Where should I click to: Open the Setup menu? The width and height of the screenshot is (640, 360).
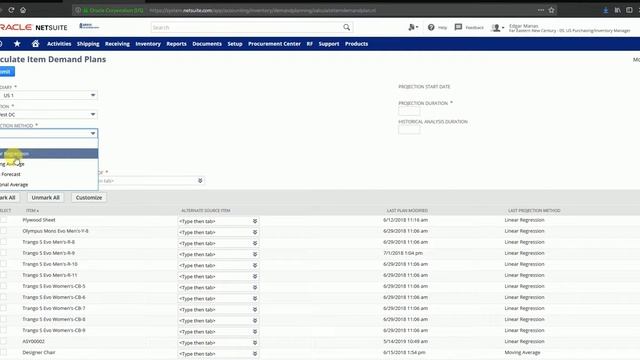point(235,44)
